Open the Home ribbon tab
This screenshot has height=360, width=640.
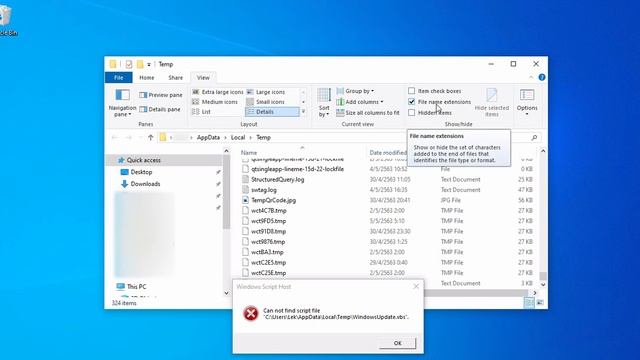tap(147, 78)
